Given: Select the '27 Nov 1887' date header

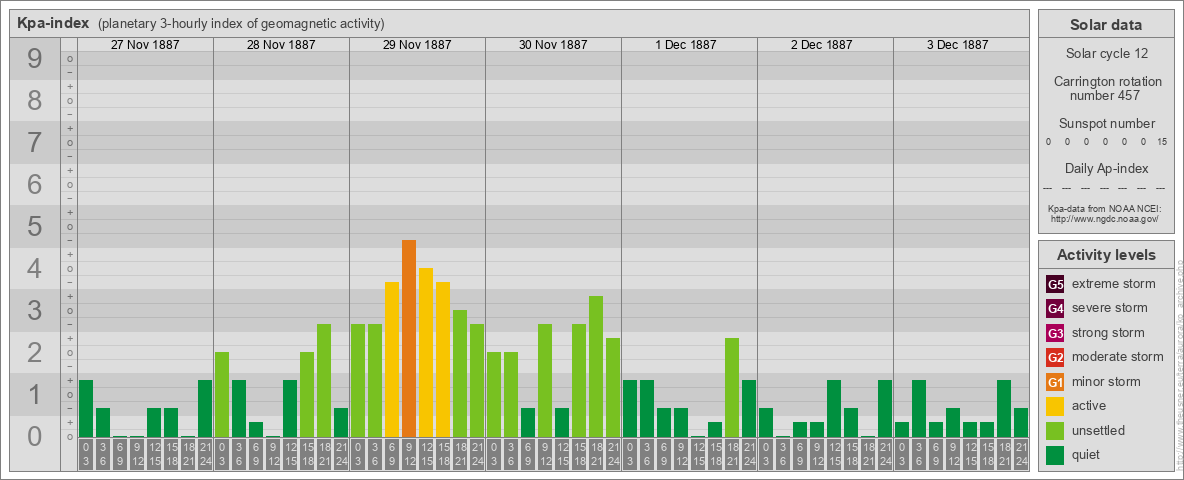Looking at the screenshot, I should [145, 45].
